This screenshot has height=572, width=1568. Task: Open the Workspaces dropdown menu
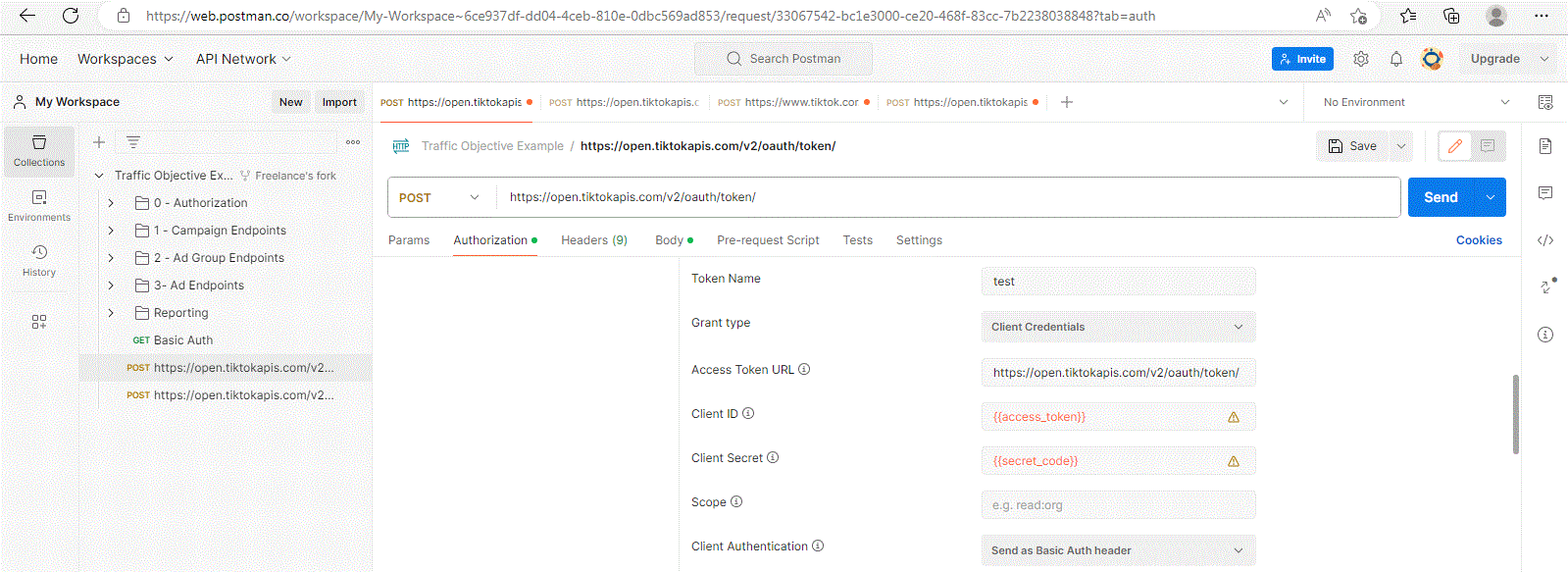coord(126,59)
